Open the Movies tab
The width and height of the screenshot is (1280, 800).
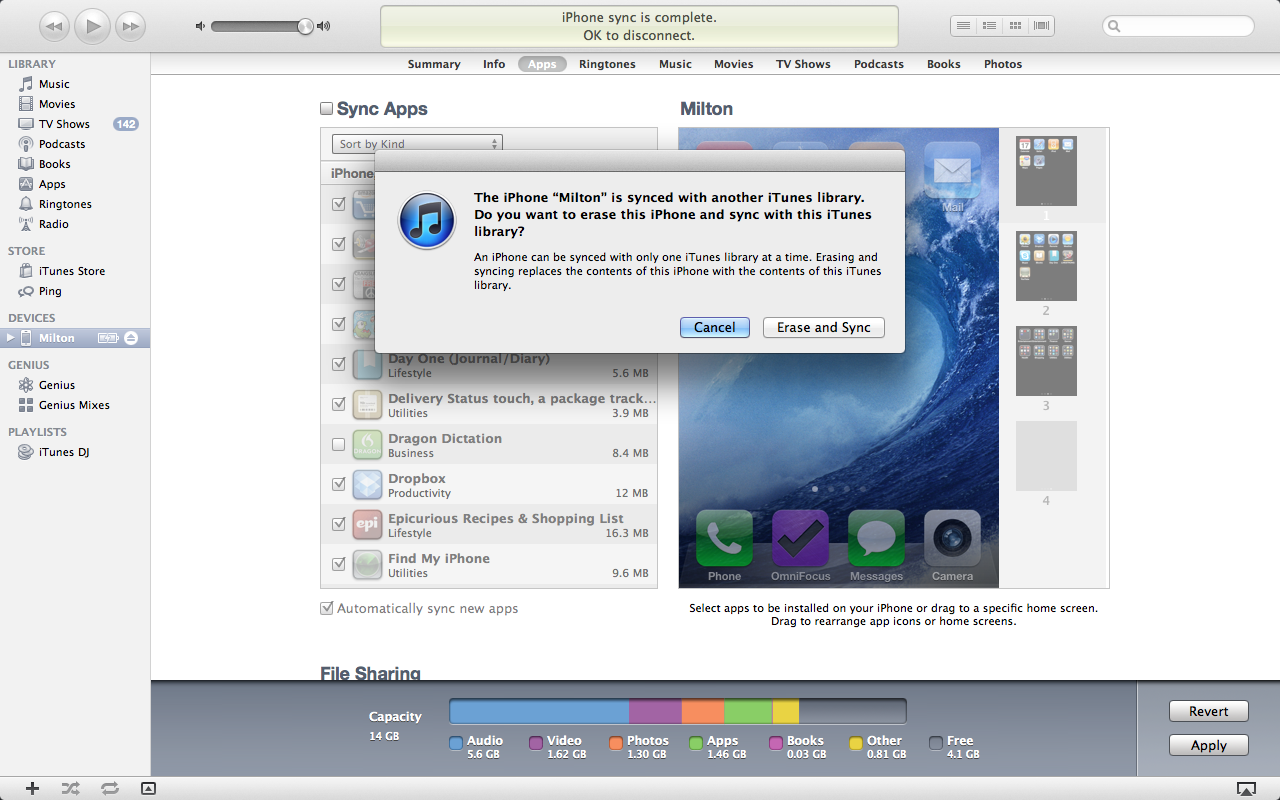734,64
